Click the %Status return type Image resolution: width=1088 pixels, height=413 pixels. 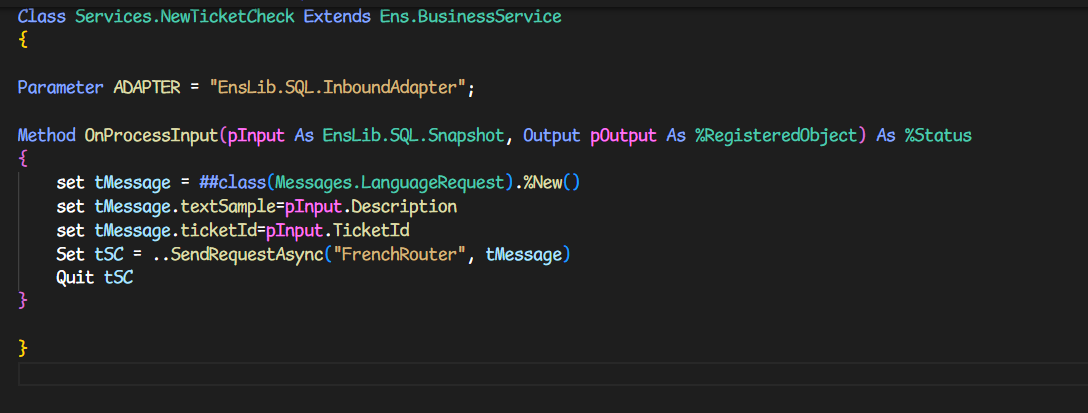[938, 135]
